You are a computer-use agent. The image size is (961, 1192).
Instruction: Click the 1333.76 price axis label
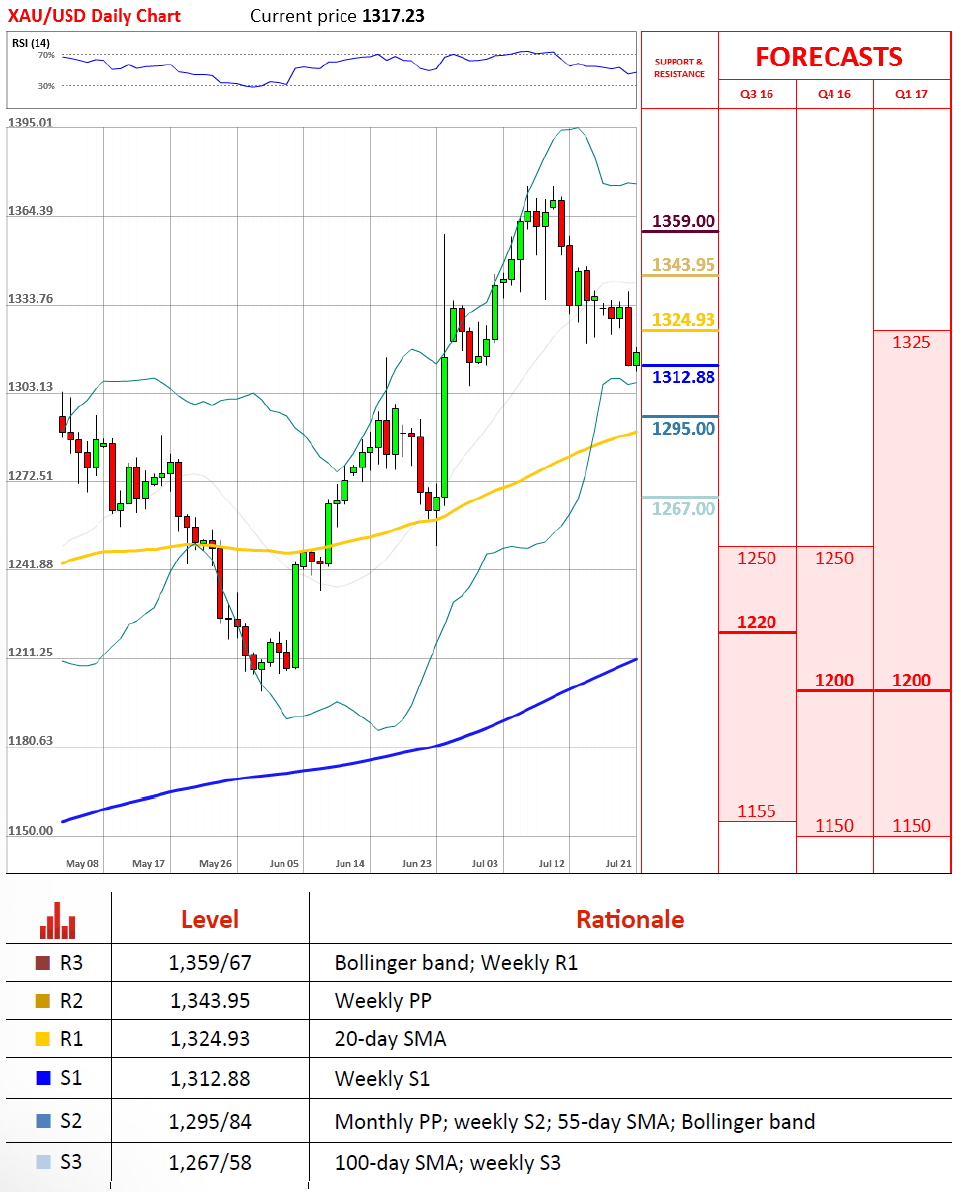30,299
